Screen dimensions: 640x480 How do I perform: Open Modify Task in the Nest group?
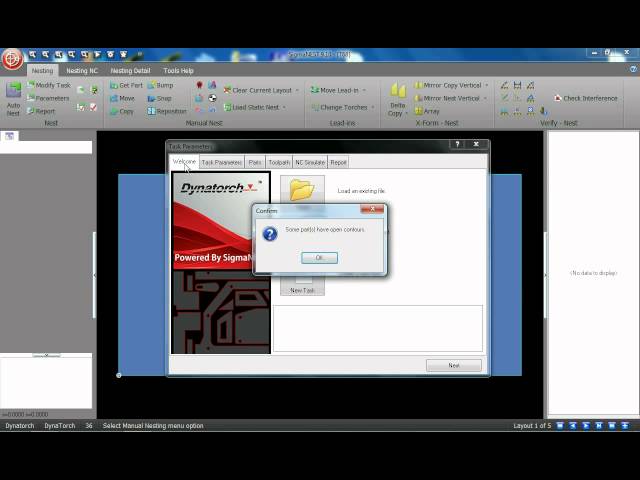pos(49,85)
